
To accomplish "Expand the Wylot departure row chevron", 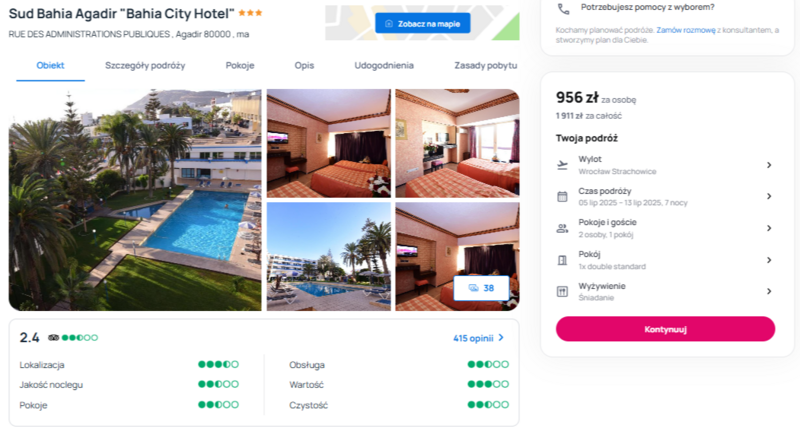I will [x=769, y=165].
